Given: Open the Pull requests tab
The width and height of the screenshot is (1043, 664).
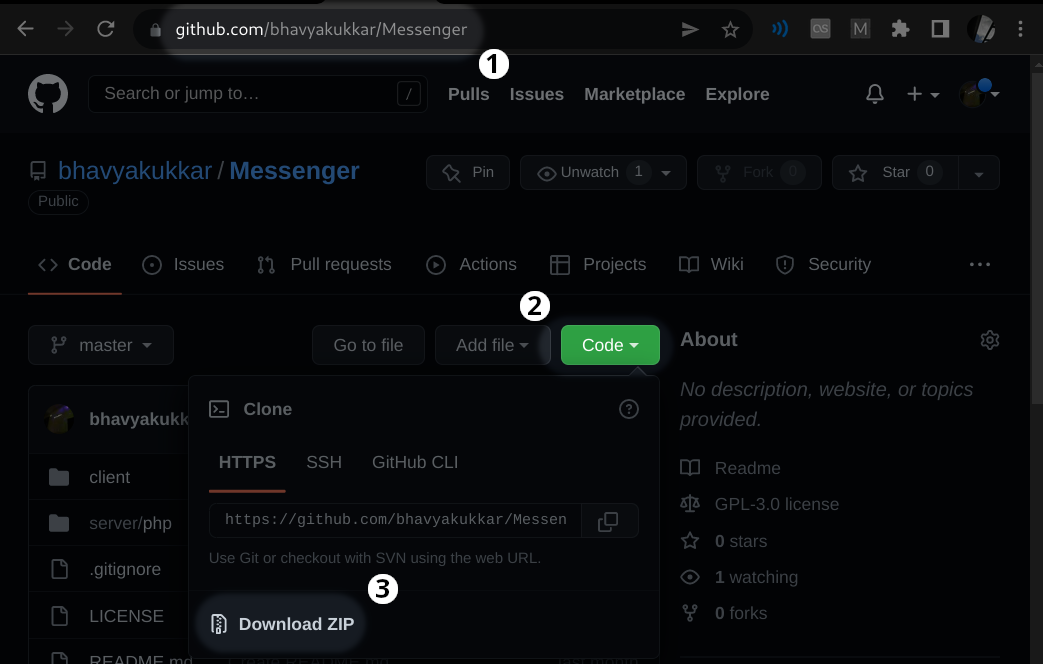Looking at the screenshot, I should 324,264.
